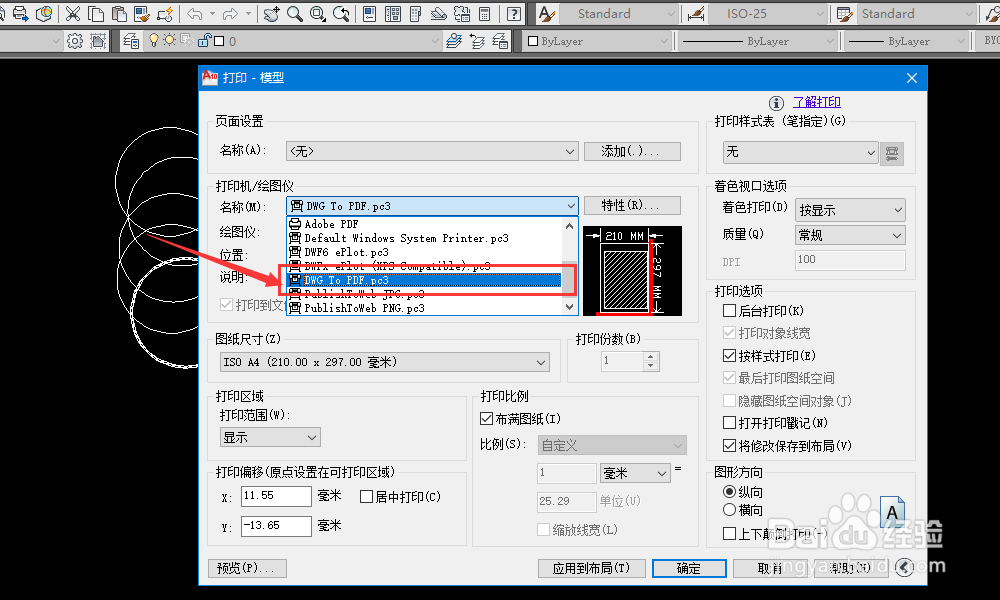
Task: Click the 预览 preview button
Action: coord(247,568)
